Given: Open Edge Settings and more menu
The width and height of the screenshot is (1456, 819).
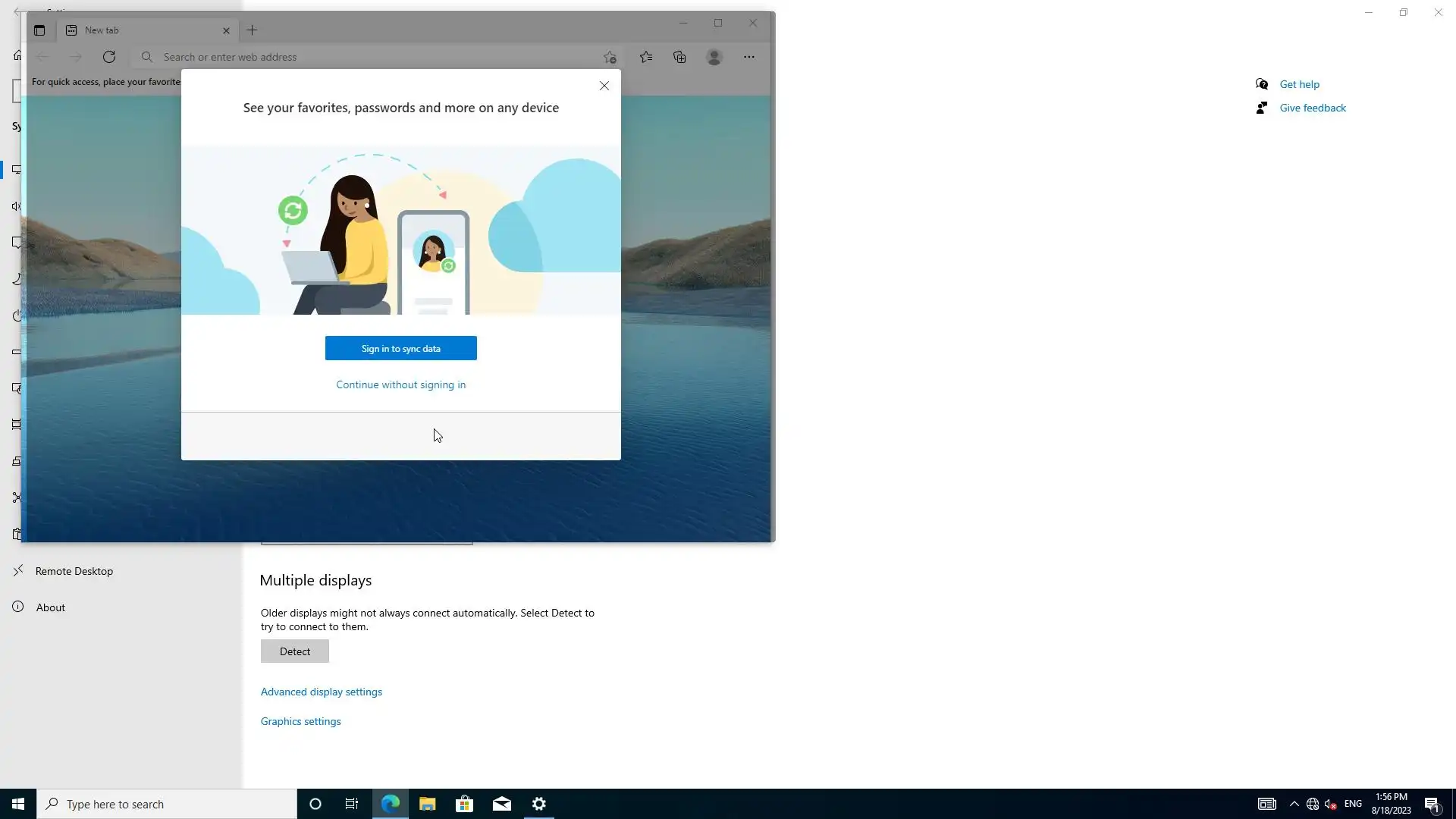Looking at the screenshot, I should point(748,57).
